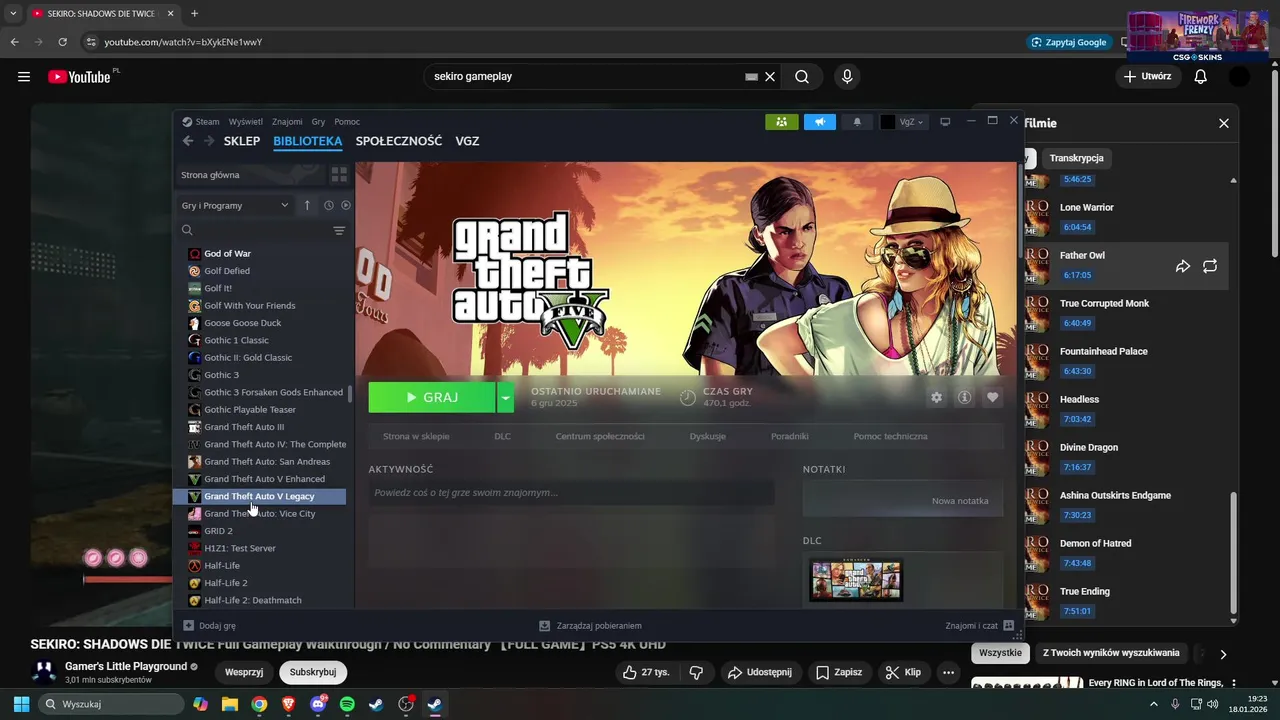Open advanced filters icon beside library search
The height and width of the screenshot is (720, 1280).
pyautogui.click(x=339, y=231)
